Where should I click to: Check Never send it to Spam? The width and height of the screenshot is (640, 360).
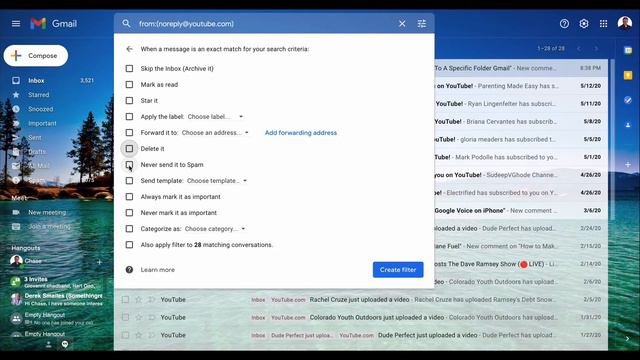coord(129,164)
